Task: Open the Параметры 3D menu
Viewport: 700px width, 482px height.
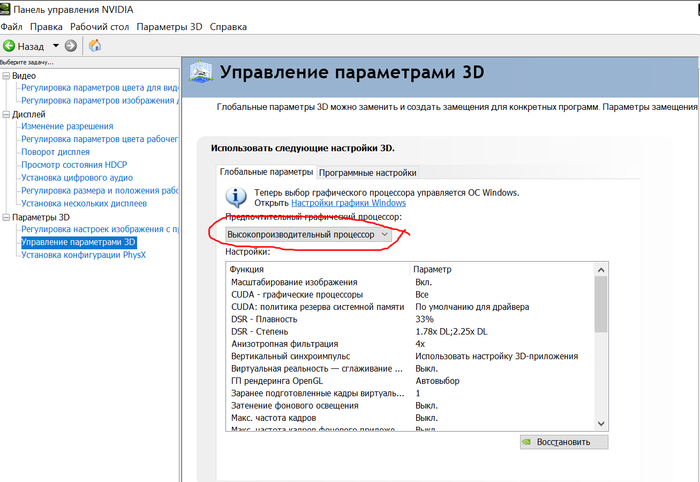Action: (x=169, y=27)
